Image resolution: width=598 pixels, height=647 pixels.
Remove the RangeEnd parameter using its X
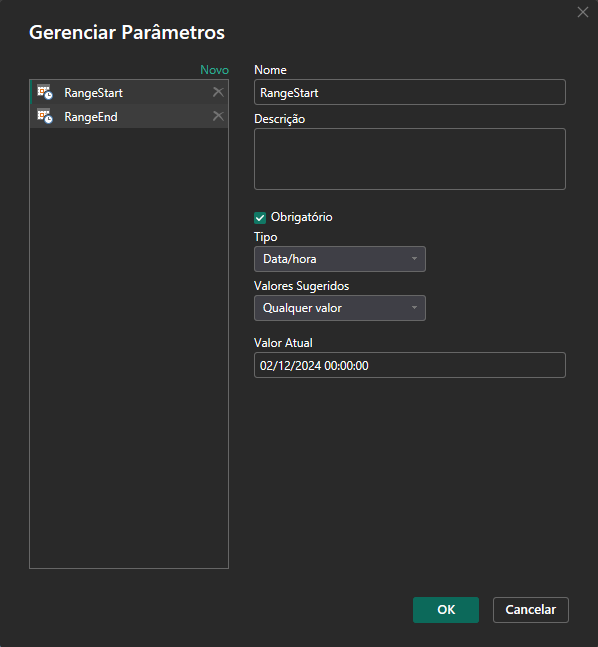218,116
